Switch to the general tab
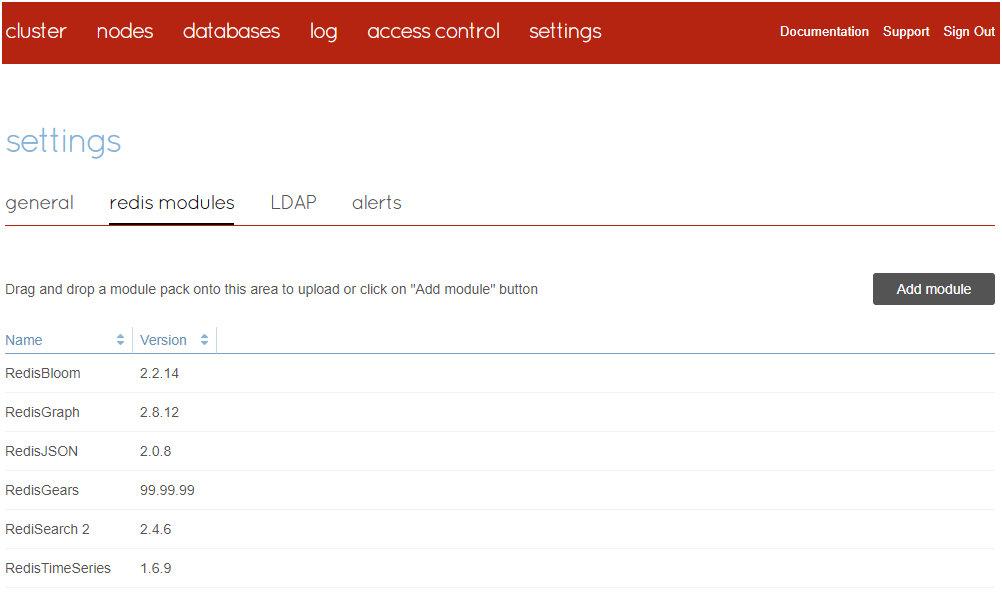This screenshot has height=595, width=1002. (x=40, y=203)
